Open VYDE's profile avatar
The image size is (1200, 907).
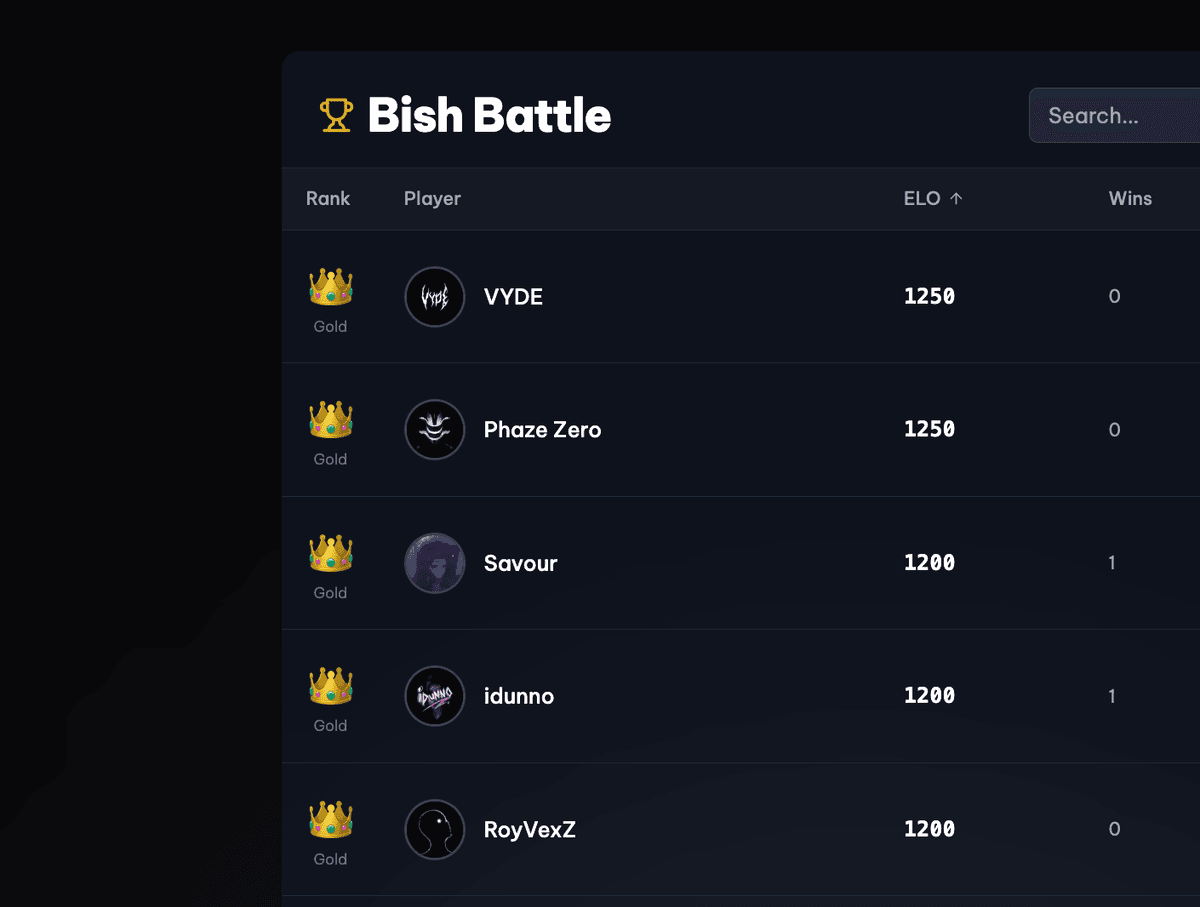tap(435, 297)
